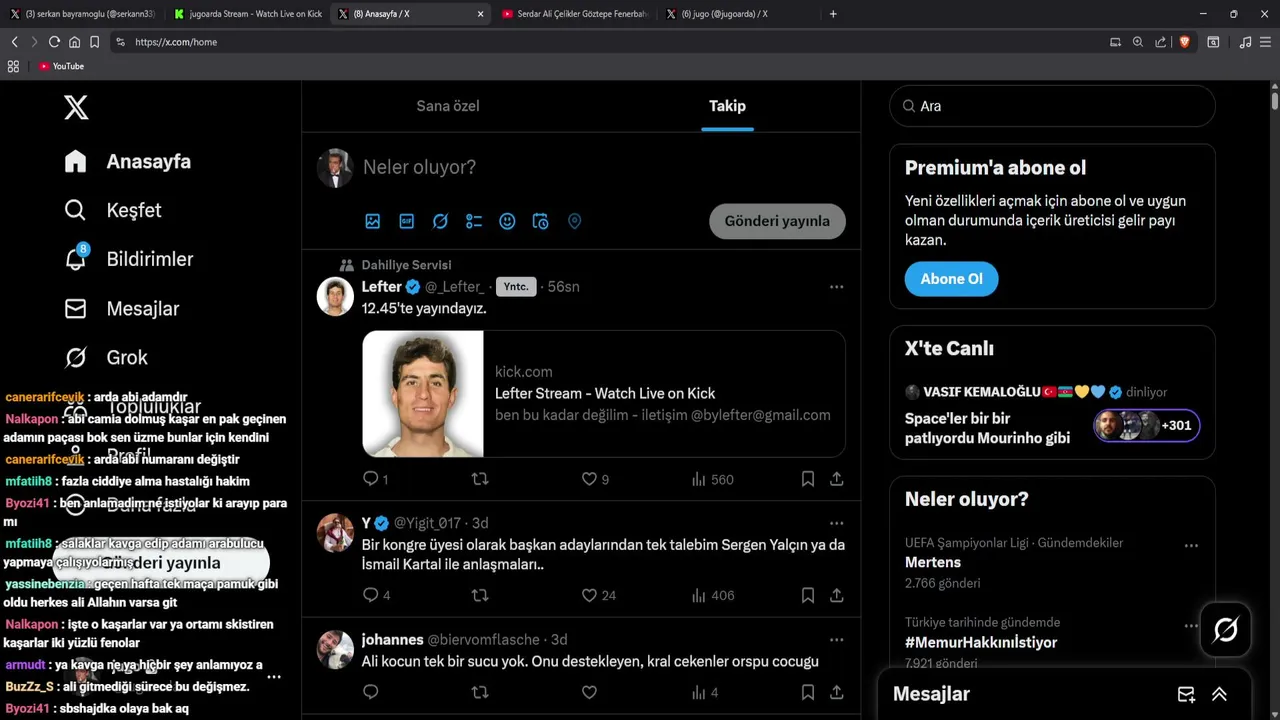Reply to johannes's post
The width and height of the screenshot is (1280, 720).
pos(370,692)
